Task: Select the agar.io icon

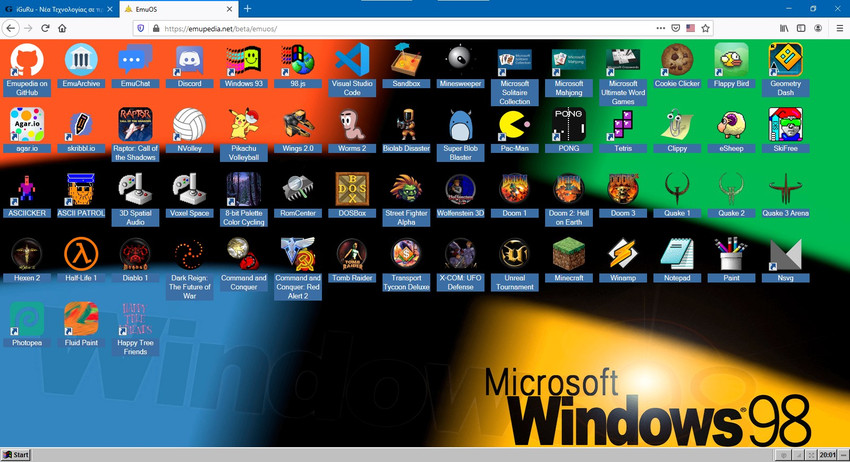Action: [27, 124]
